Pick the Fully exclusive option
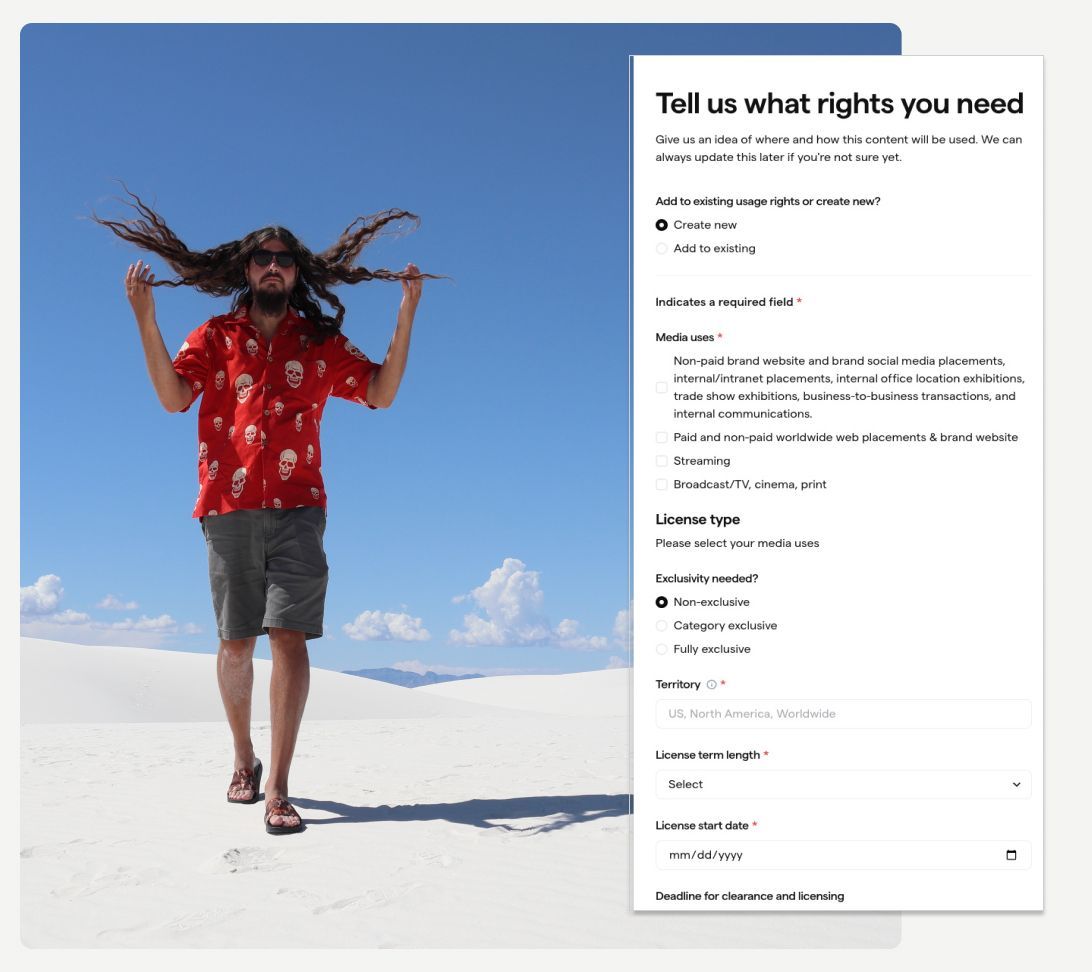This screenshot has height=972, width=1092. (662, 650)
